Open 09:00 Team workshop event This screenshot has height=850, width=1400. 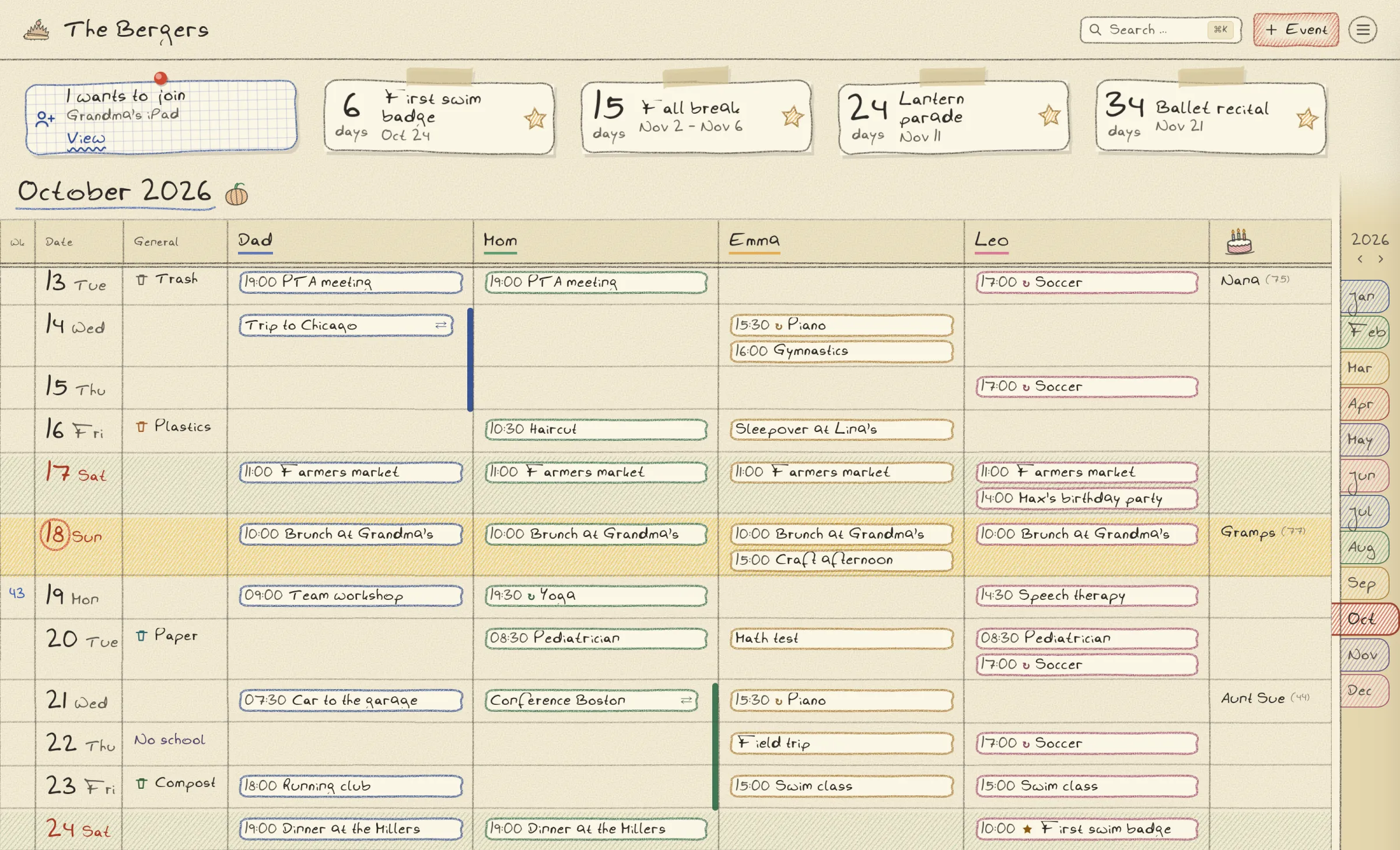[351, 596]
